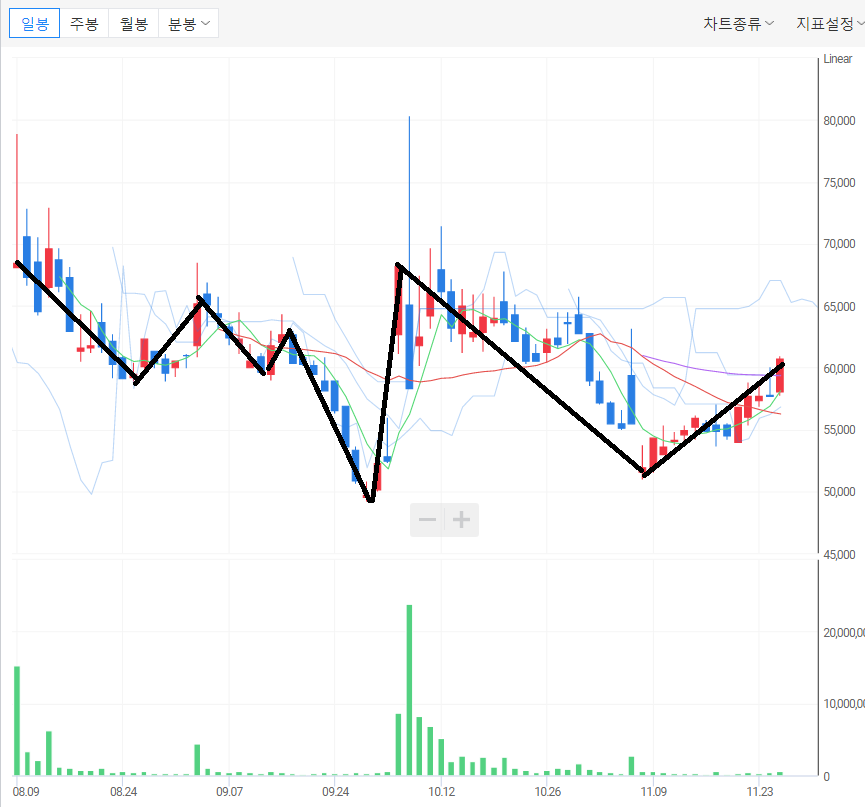Image resolution: width=865 pixels, height=807 pixels.
Task: Click the 09.07 date label
Action: pyautogui.click(x=229, y=792)
